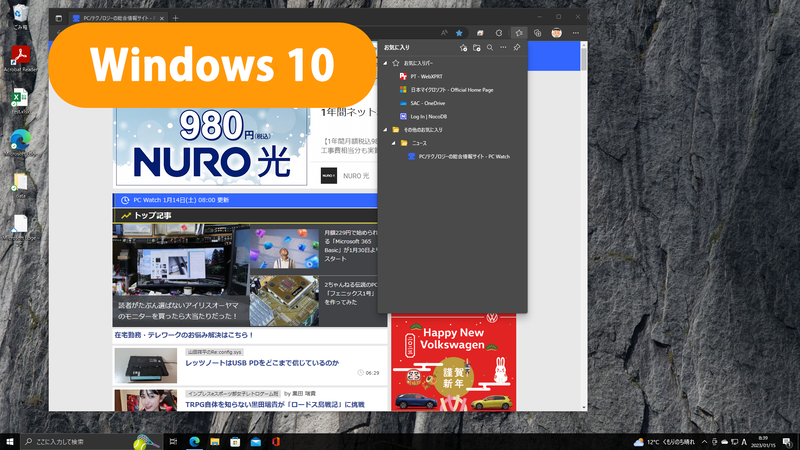Viewport: 800px width, 450px height.
Task: Select the Recycle Bin desktop icon
Action: (x=20, y=17)
